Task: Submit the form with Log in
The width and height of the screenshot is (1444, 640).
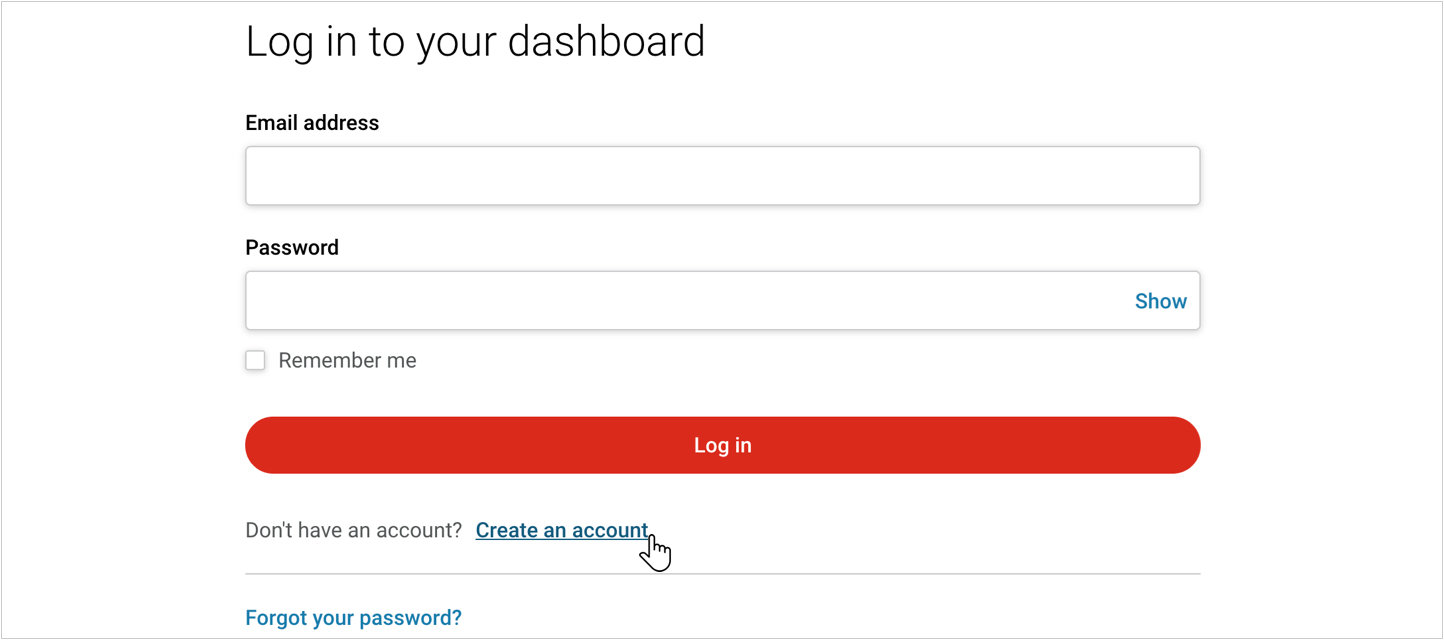Action: tap(722, 445)
